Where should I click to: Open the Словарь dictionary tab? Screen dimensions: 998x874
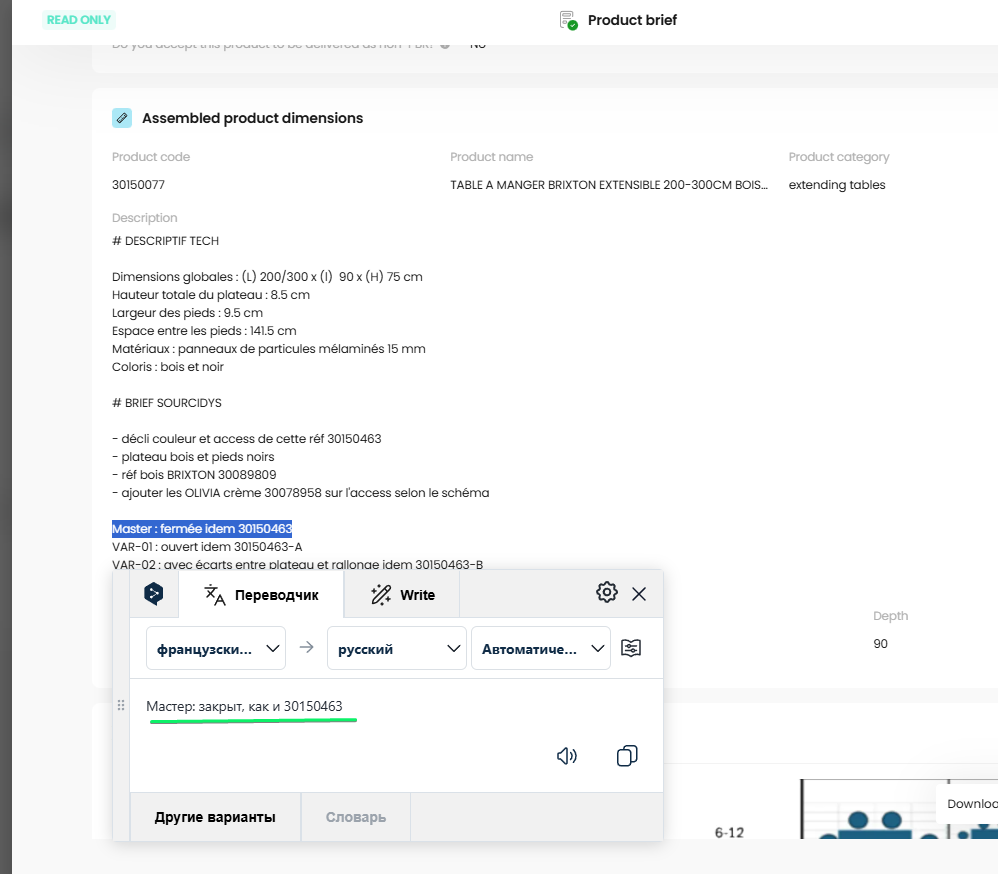click(356, 817)
